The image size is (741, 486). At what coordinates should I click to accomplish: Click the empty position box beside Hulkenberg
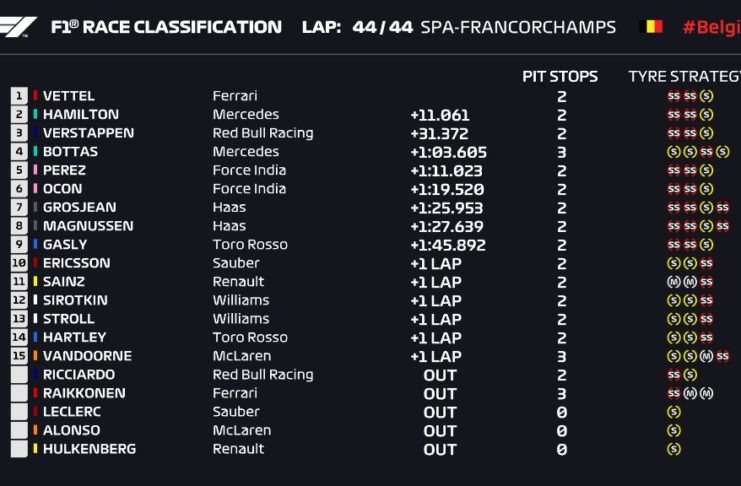pyautogui.click(x=19, y=449)
